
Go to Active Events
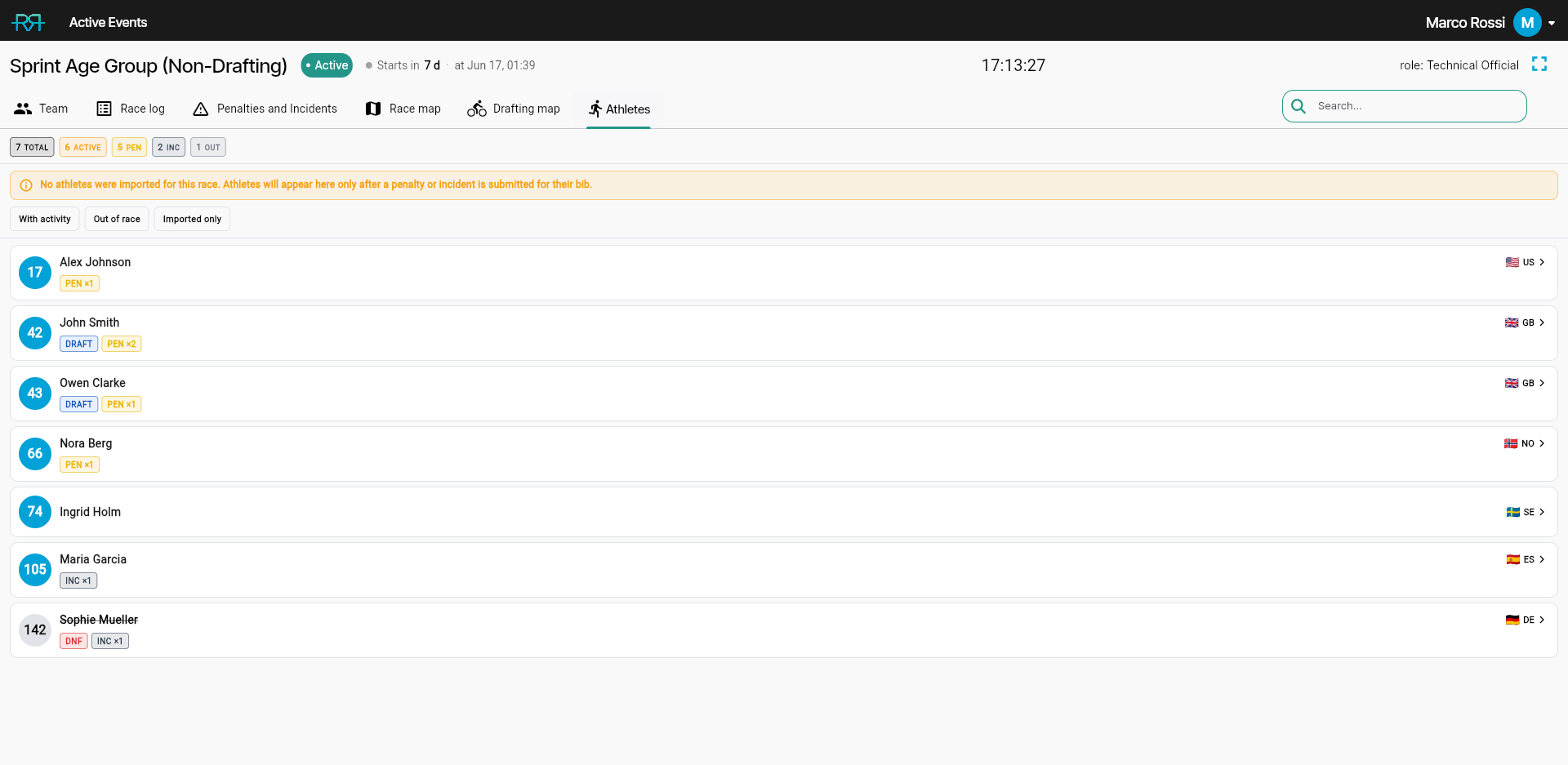[x=108, y=22]
